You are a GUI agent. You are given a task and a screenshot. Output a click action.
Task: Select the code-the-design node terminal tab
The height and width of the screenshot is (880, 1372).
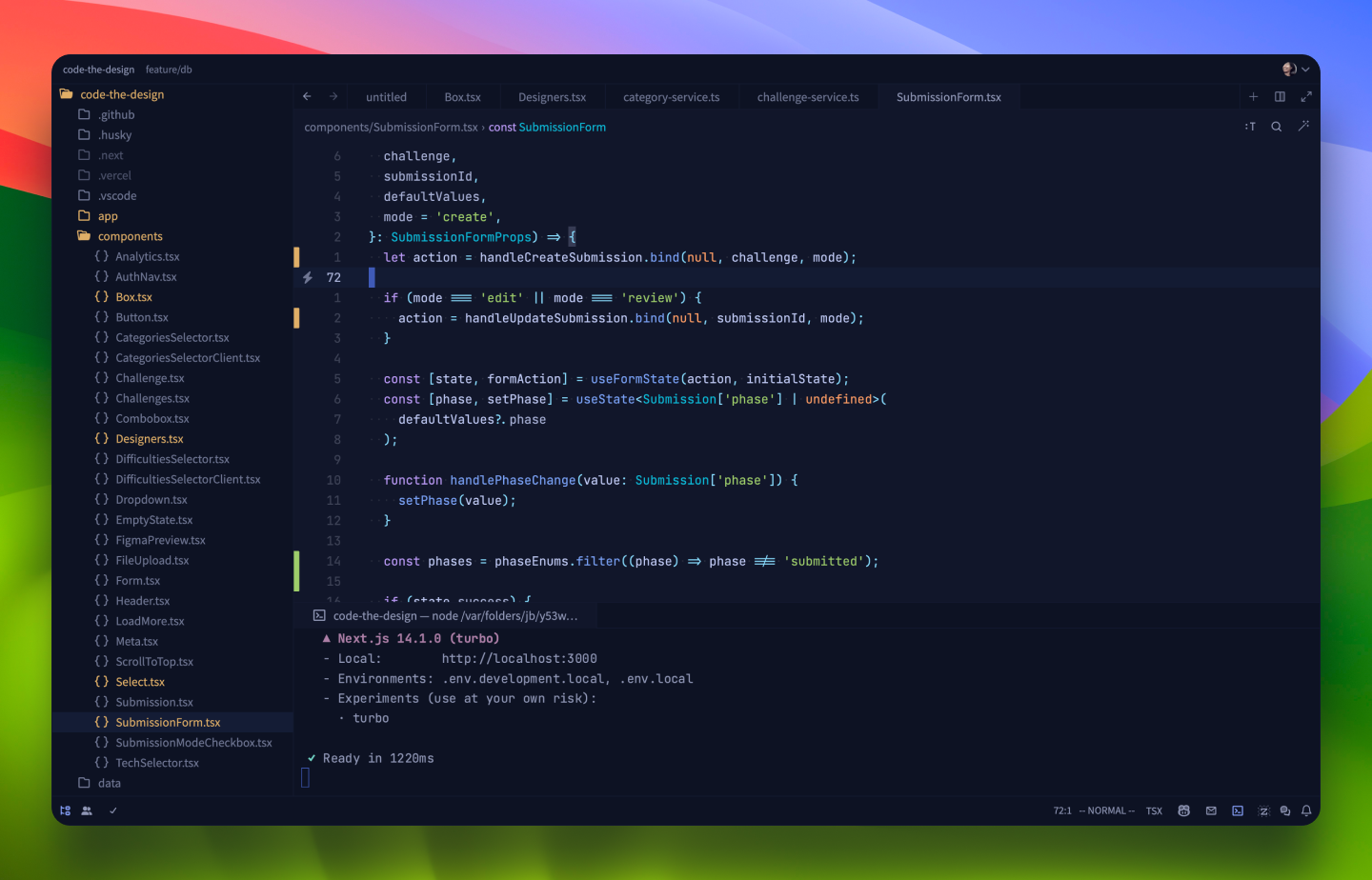[x=447, y=615]
